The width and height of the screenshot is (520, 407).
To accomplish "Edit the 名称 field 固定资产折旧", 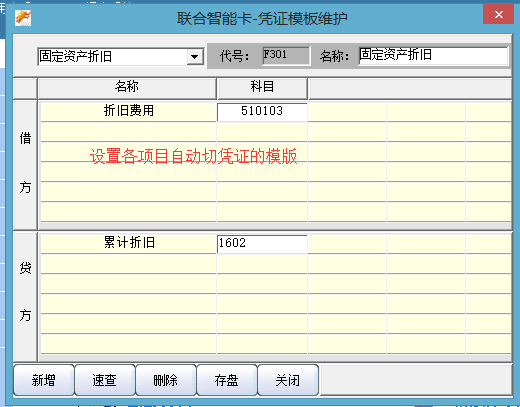I will tap(433, 55).
